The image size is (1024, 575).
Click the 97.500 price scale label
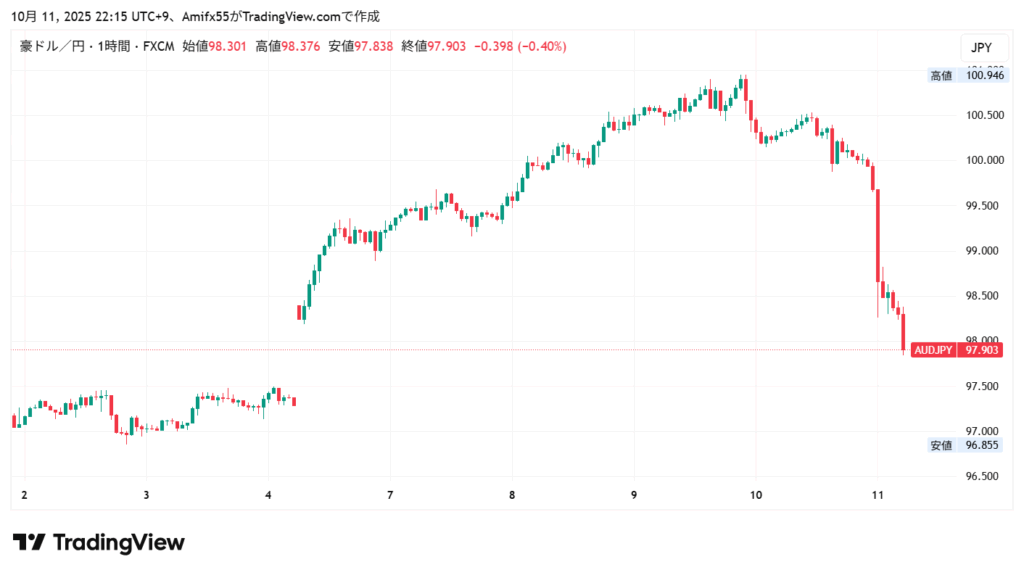pos(979,386)
